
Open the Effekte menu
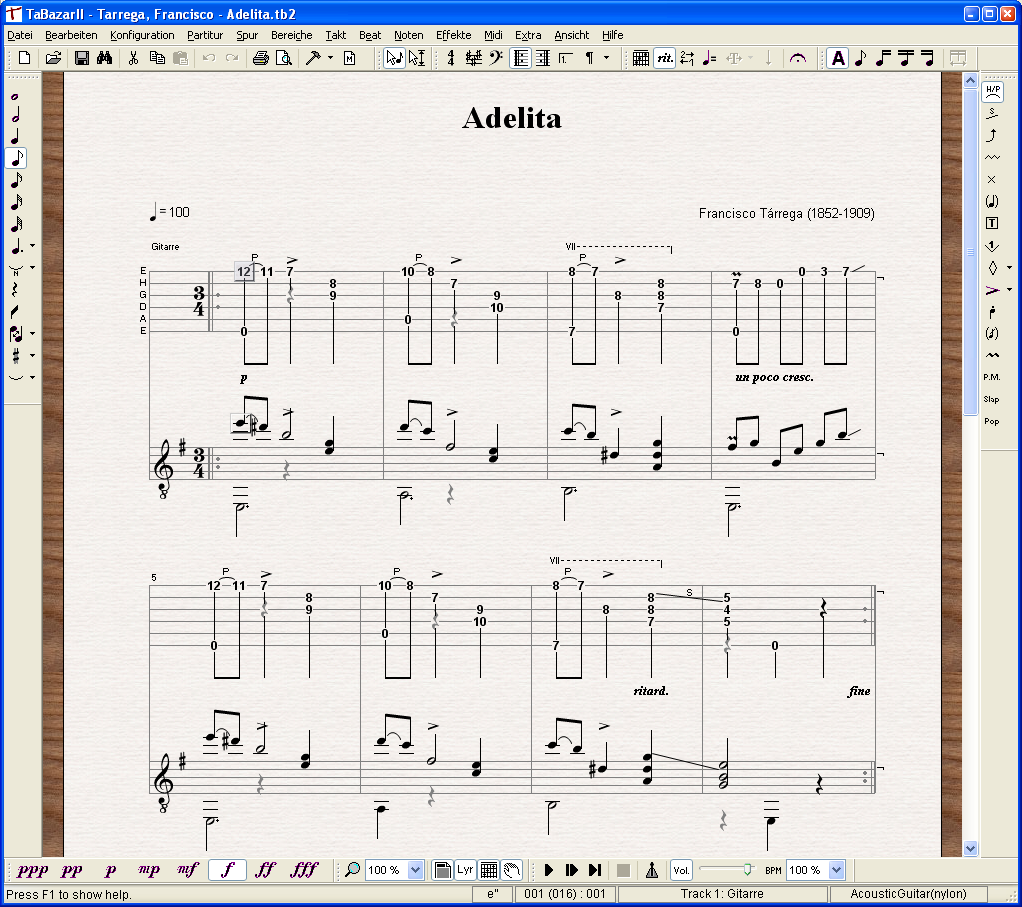[453, 35]
